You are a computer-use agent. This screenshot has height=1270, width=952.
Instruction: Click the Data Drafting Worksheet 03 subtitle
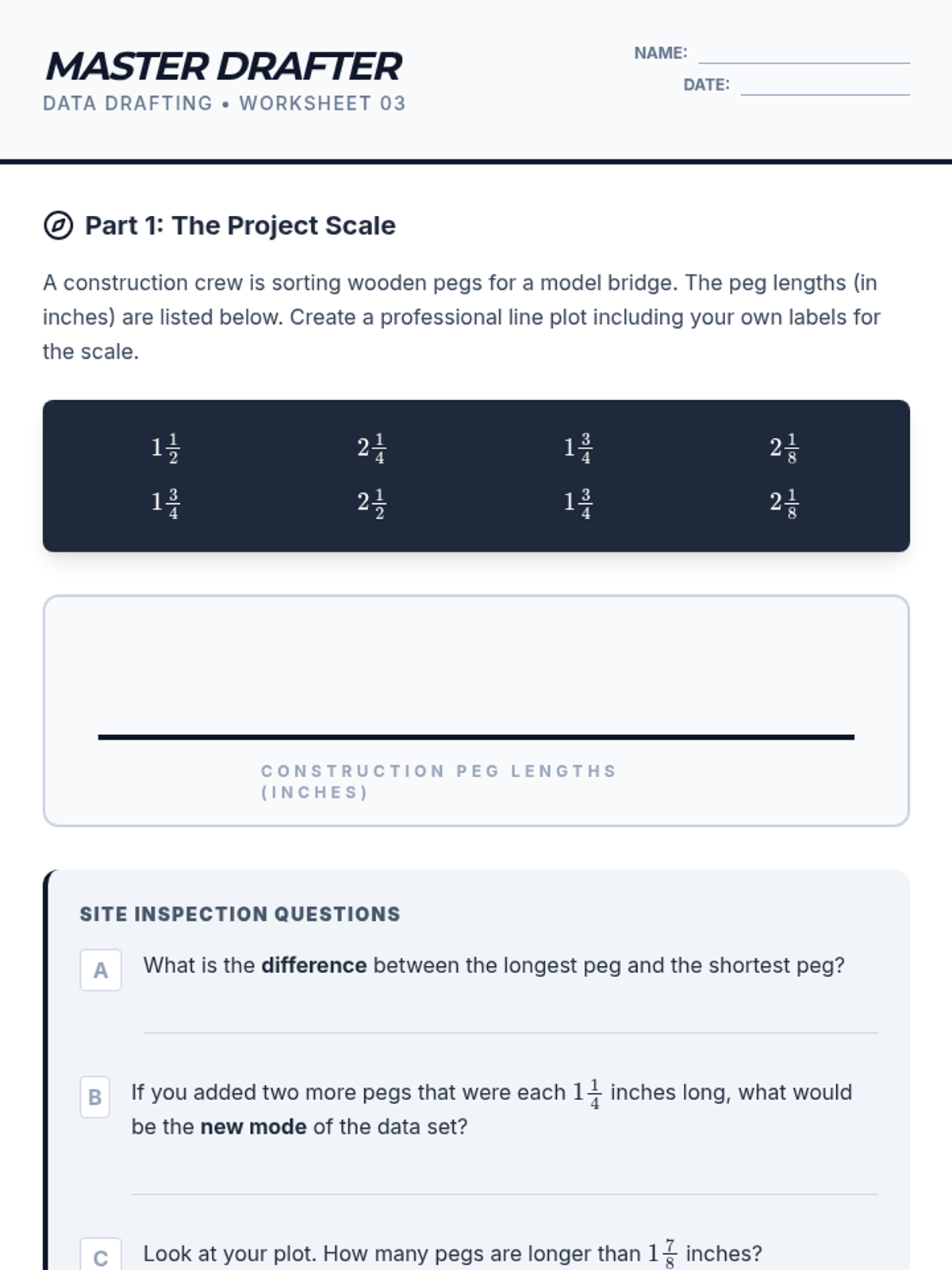224,103
